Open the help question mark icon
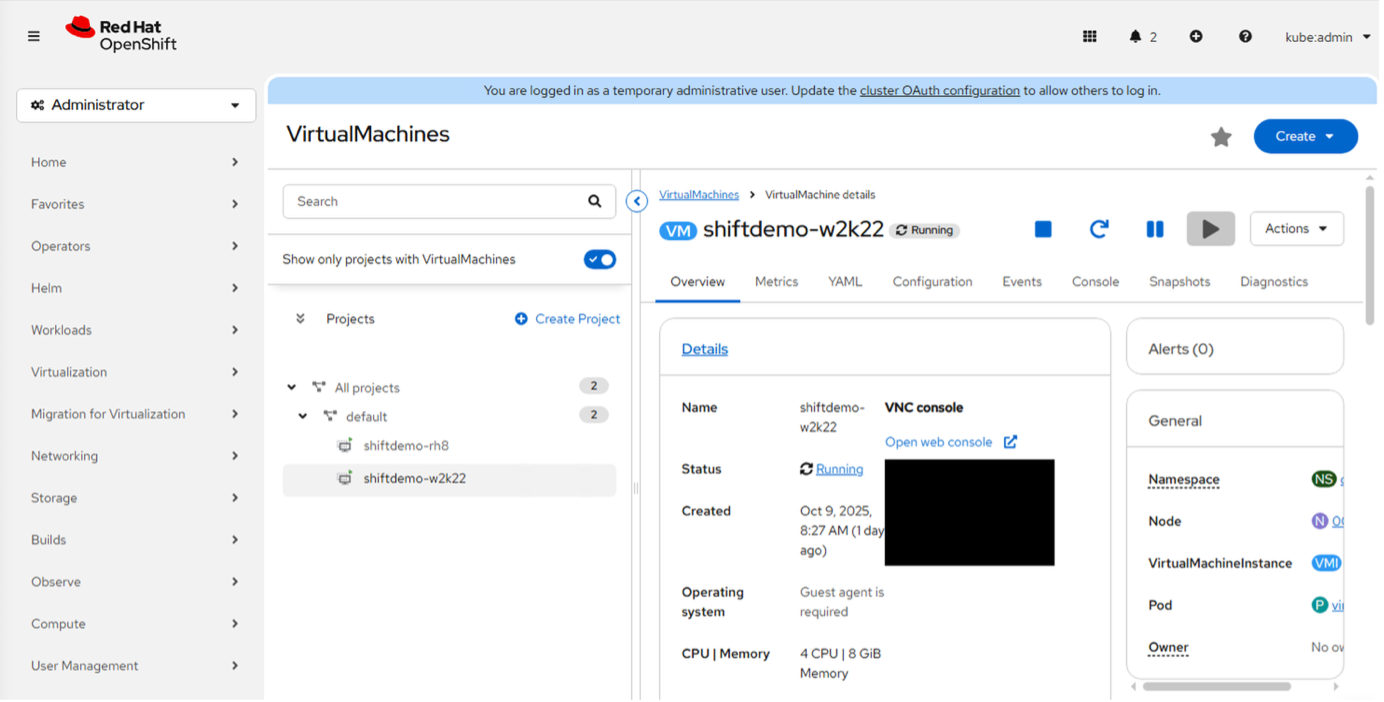This screenshot has height=702, width=1384. tap(1245, 37)
